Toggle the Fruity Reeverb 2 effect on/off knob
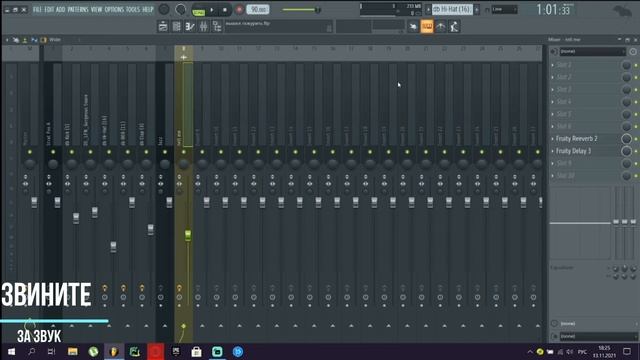Viewport: 640px width, 360px height. [x=626, y=139]
